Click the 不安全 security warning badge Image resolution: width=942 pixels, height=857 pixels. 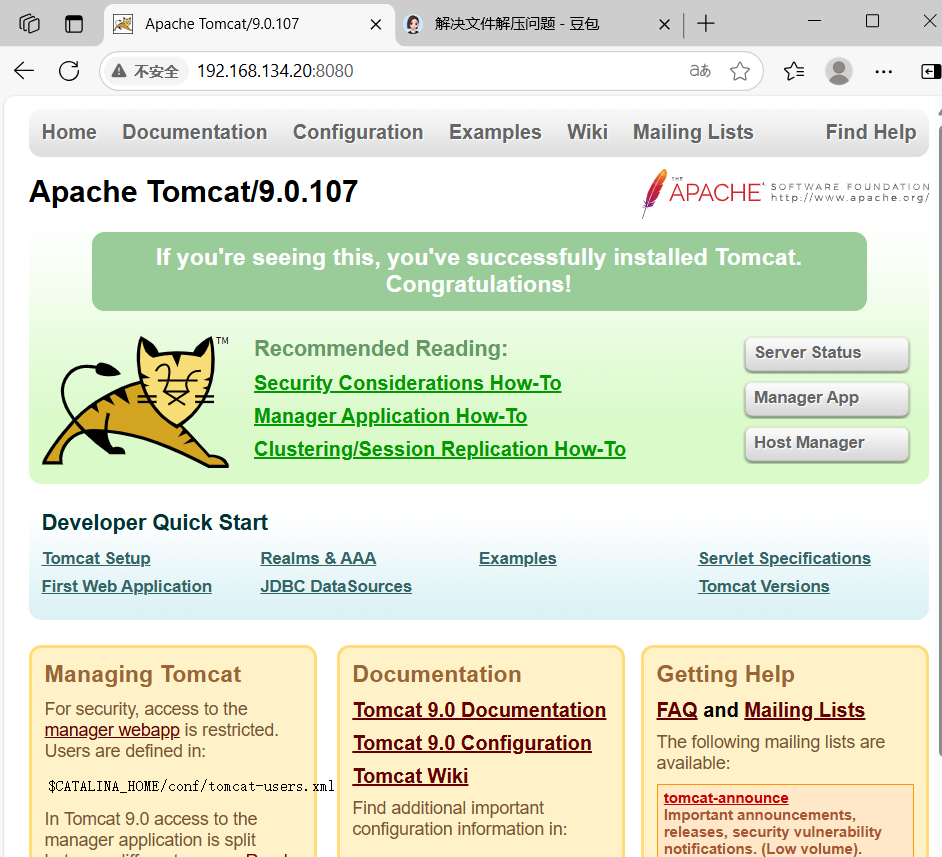click(x=146, y=71)
